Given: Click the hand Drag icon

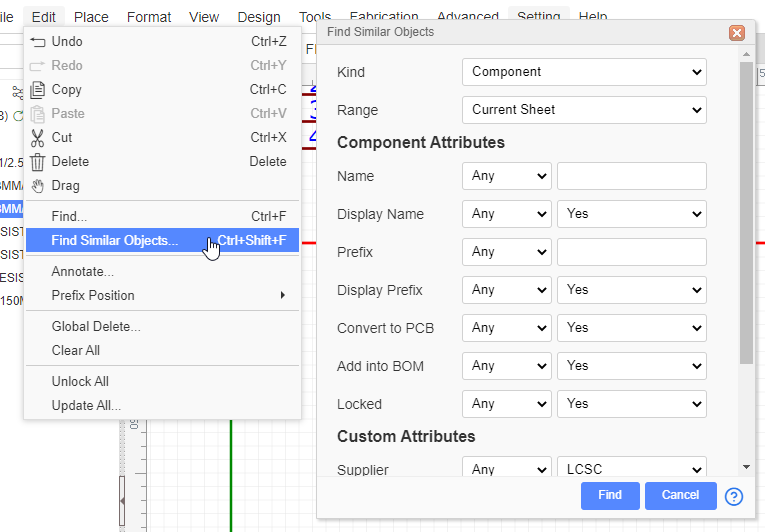Looking at the screenshot, I should (38, 186).
